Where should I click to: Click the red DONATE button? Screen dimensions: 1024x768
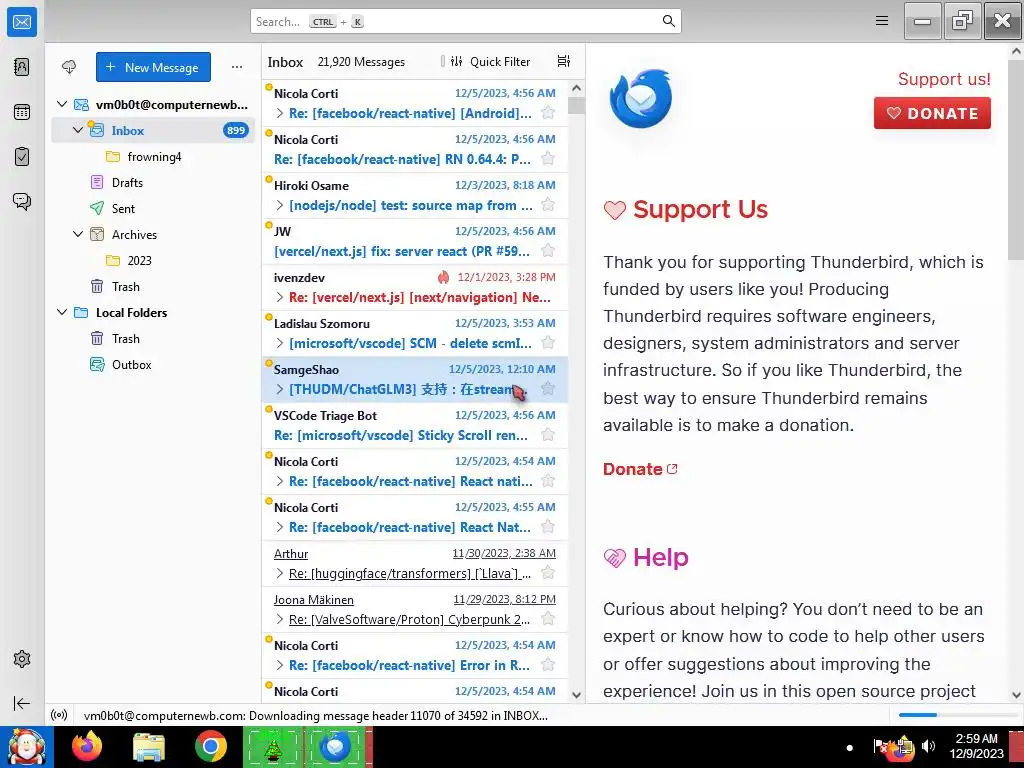pos(932,113)
